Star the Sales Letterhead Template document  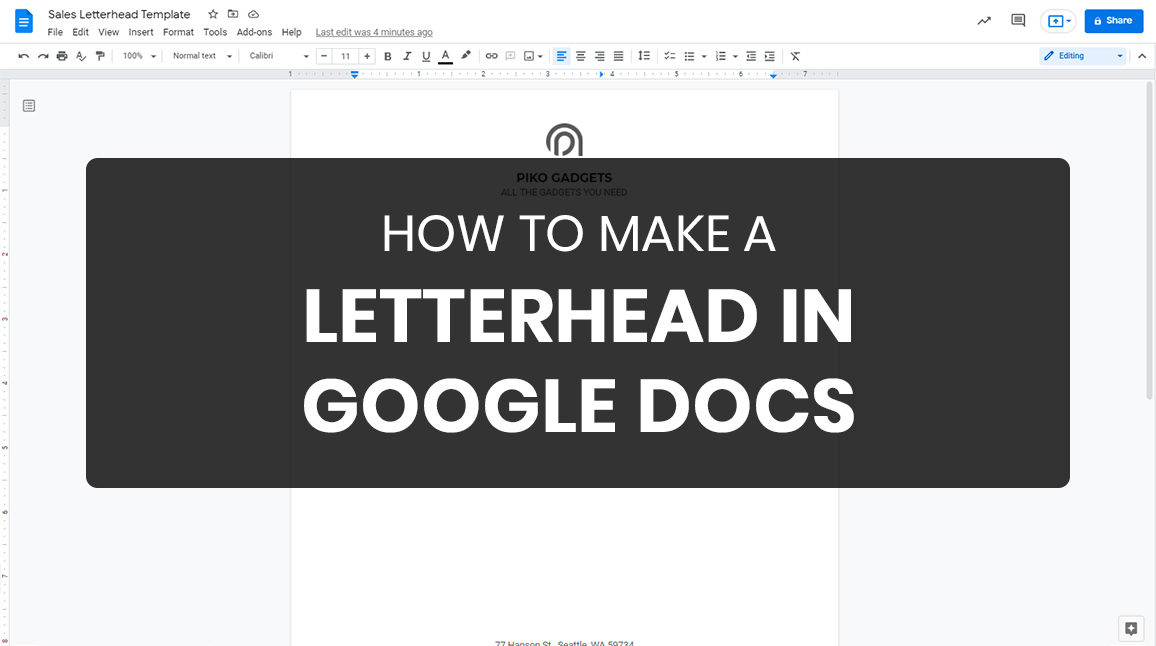coord(212,14)
